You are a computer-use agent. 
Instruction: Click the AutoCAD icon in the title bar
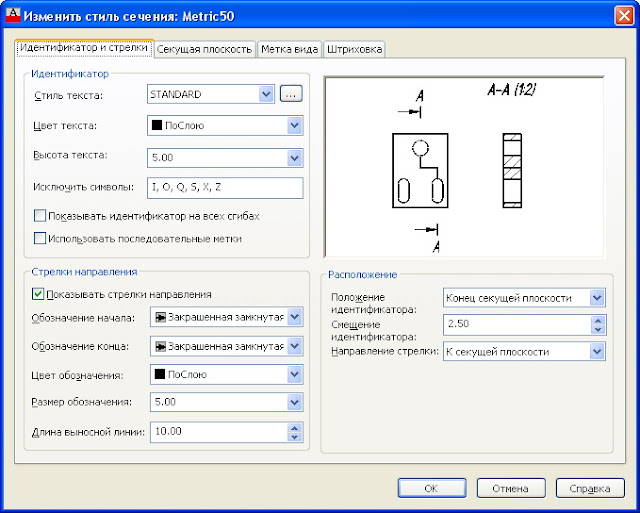click(x=13, y=15)
